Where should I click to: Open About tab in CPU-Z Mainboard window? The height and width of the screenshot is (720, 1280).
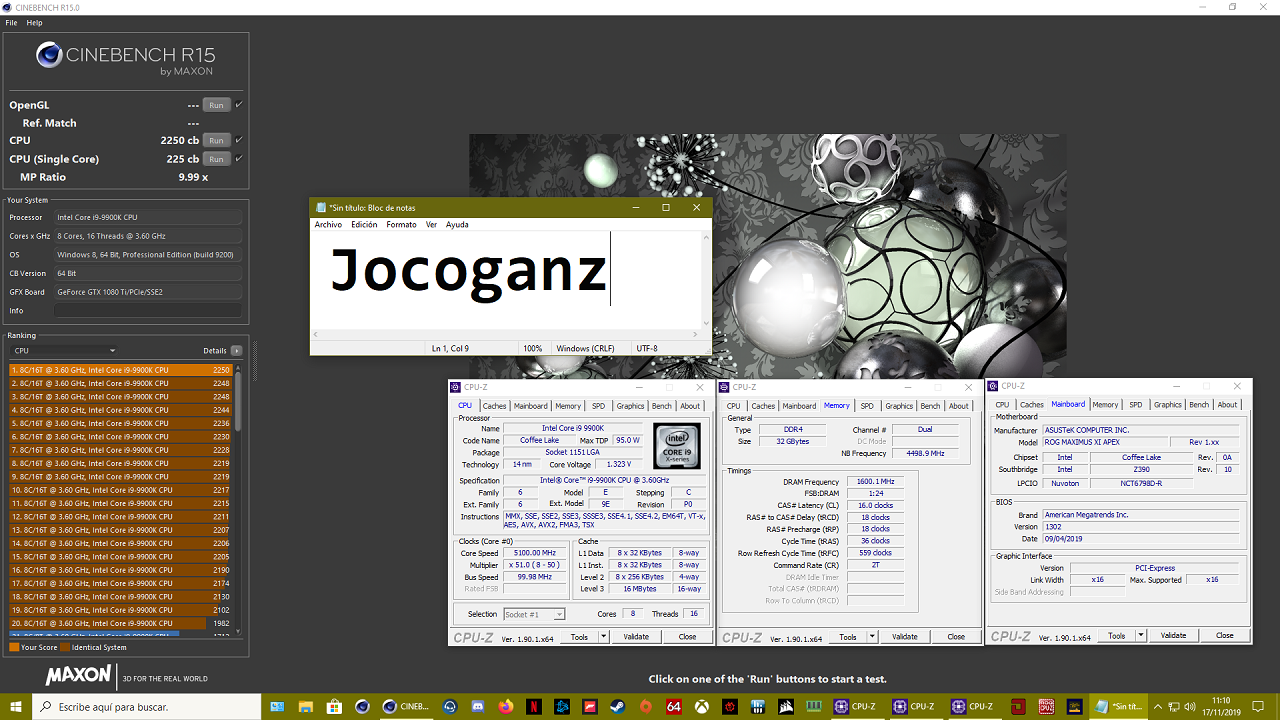[1227, 405]
